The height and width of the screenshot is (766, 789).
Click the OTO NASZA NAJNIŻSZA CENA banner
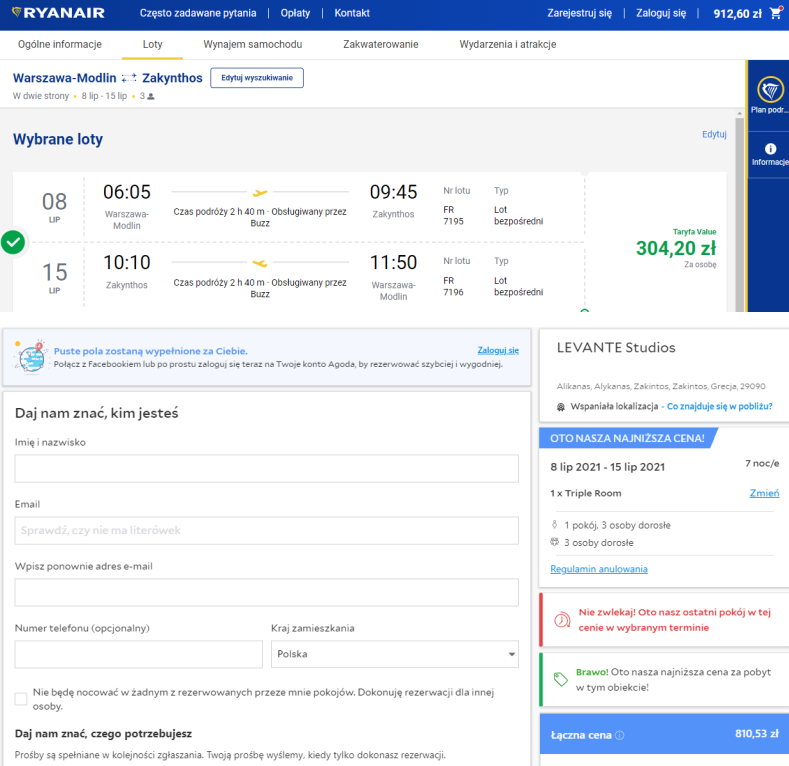click(627, 438)
